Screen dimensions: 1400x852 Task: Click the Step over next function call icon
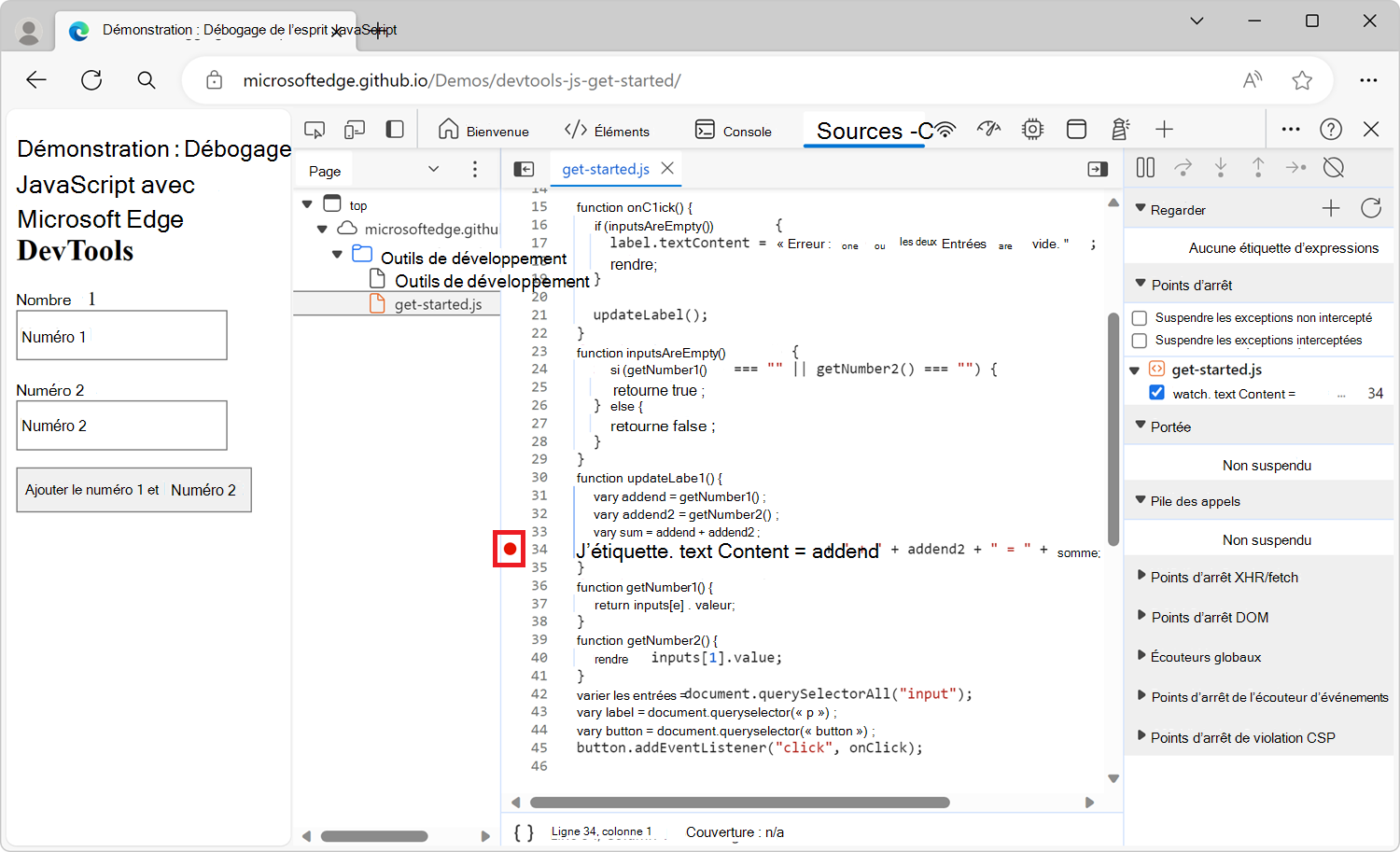click(x=1183, y=167)
